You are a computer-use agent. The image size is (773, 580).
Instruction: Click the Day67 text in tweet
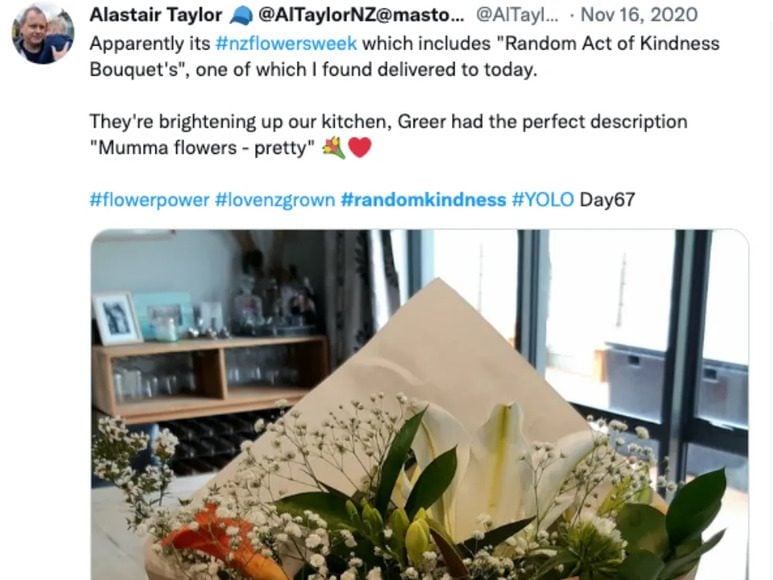pos(607,200)
